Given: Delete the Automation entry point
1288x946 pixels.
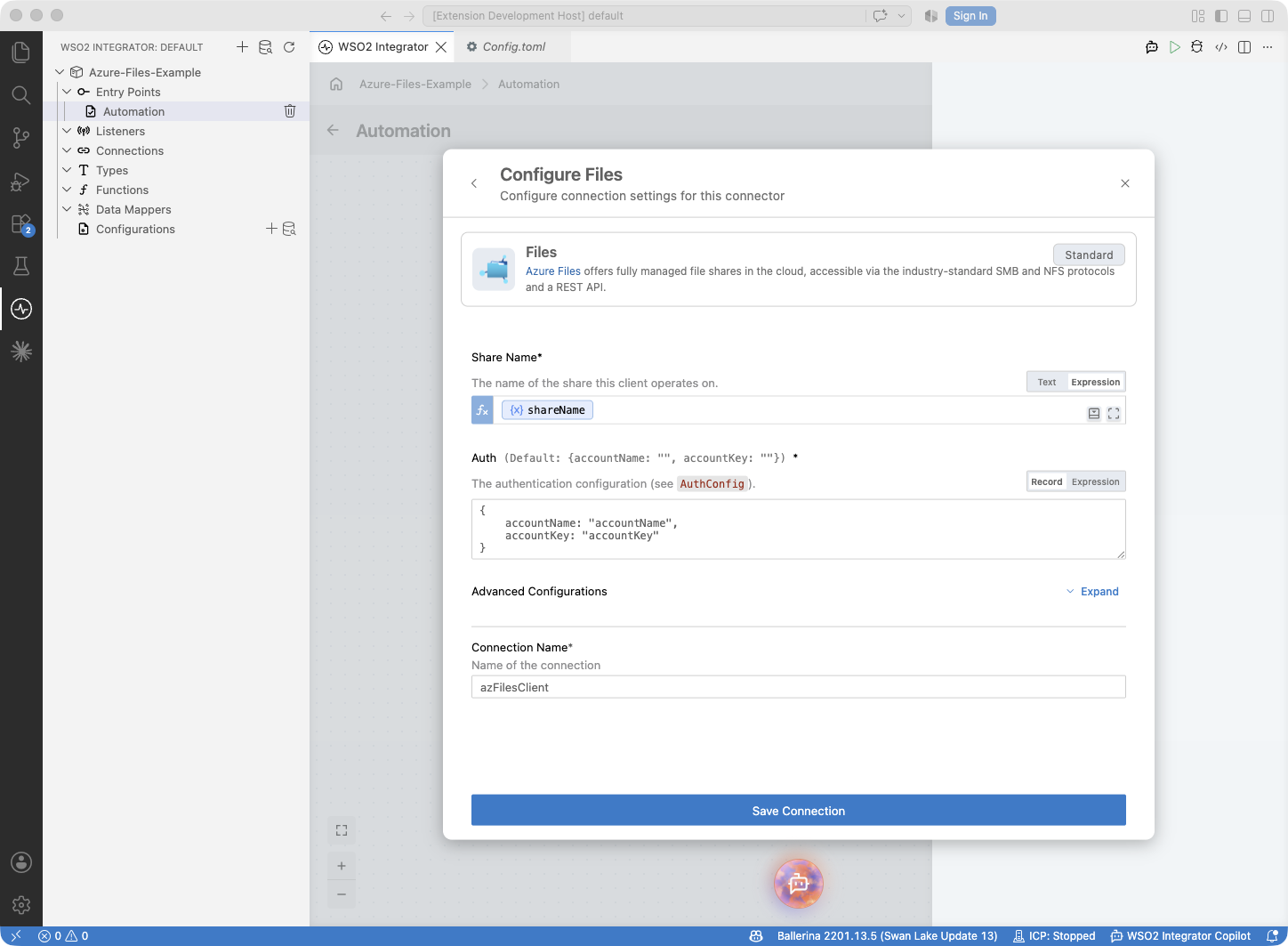Looking at the screenshot, I should coord(290,111).
